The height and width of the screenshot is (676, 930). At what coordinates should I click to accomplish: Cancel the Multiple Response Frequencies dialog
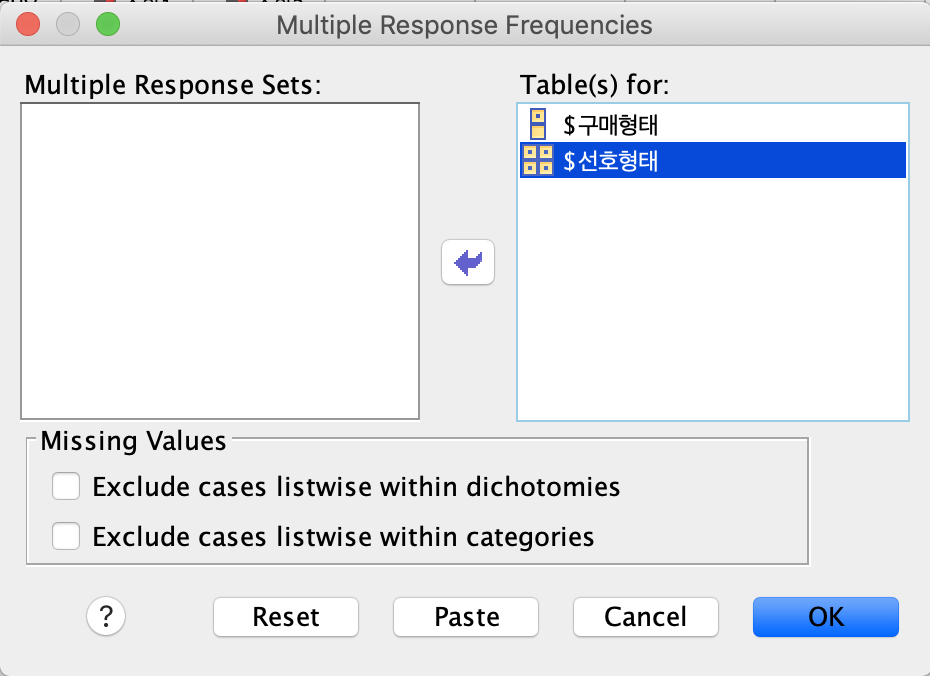pyautogui.click(x=646, y=617)
